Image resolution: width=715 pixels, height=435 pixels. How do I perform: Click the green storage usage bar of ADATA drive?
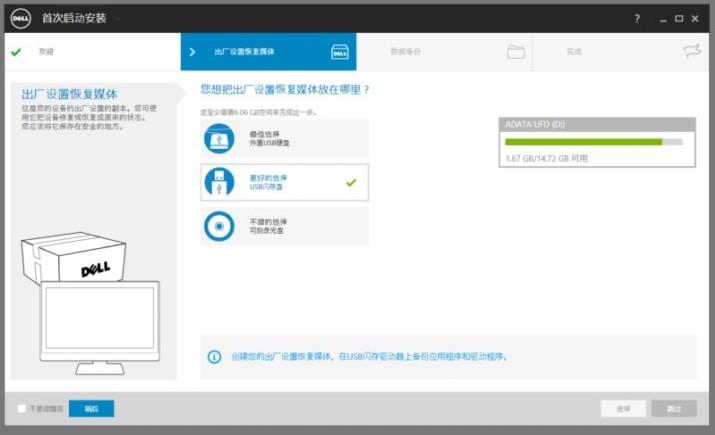(584, 142)
